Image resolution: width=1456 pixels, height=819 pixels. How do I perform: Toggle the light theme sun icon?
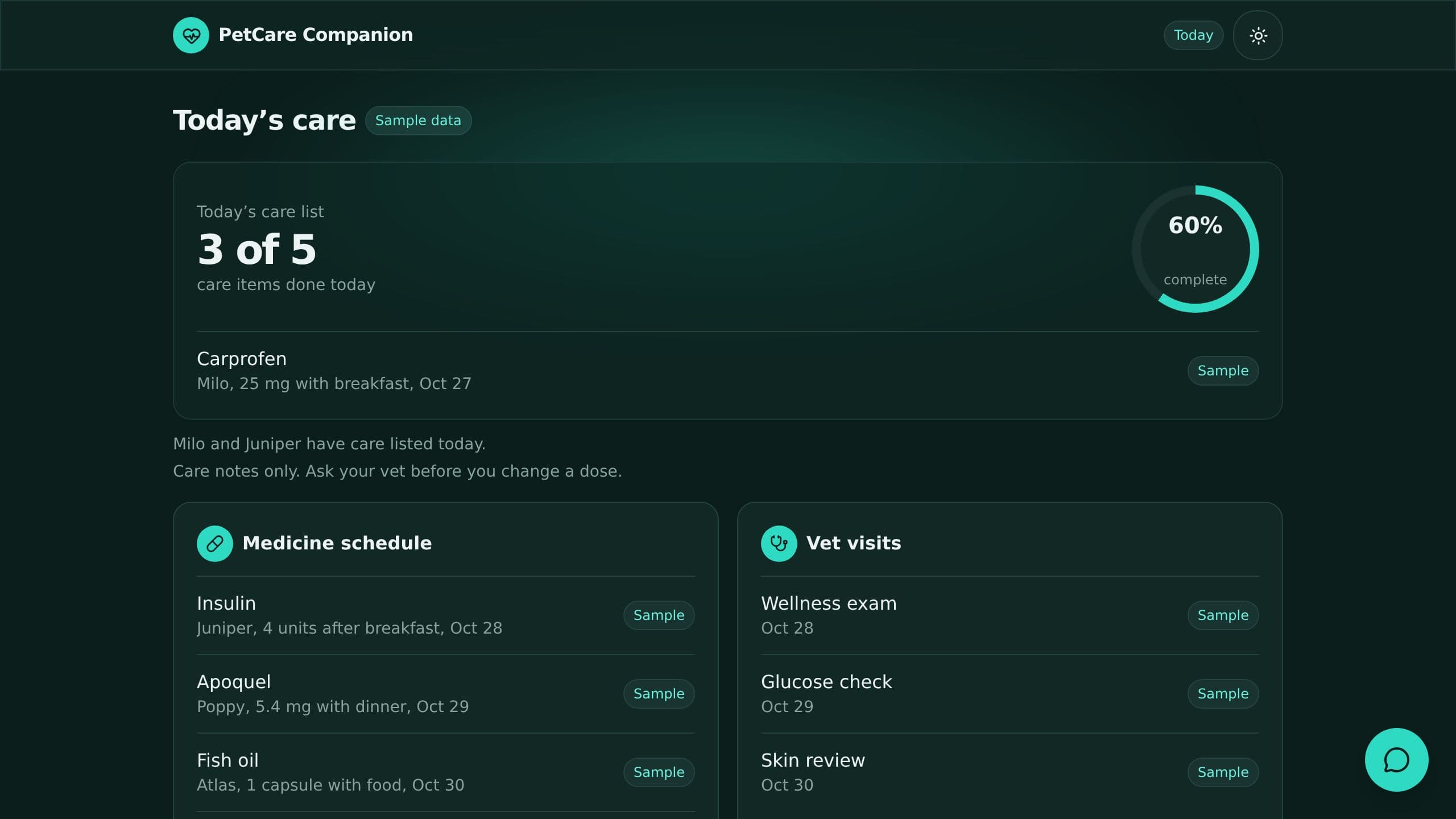click(x=1258, y=35)
